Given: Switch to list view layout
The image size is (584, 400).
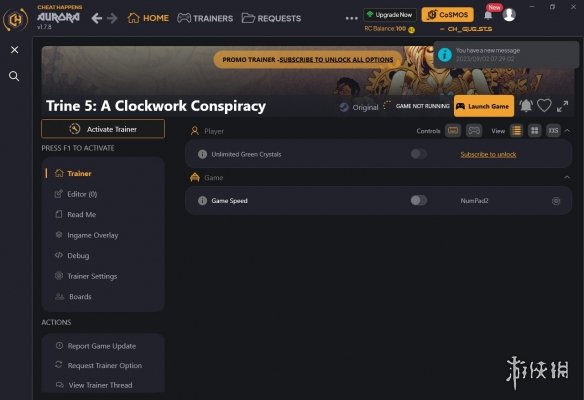Looking at the screenshot, I should tap(516, 131).
